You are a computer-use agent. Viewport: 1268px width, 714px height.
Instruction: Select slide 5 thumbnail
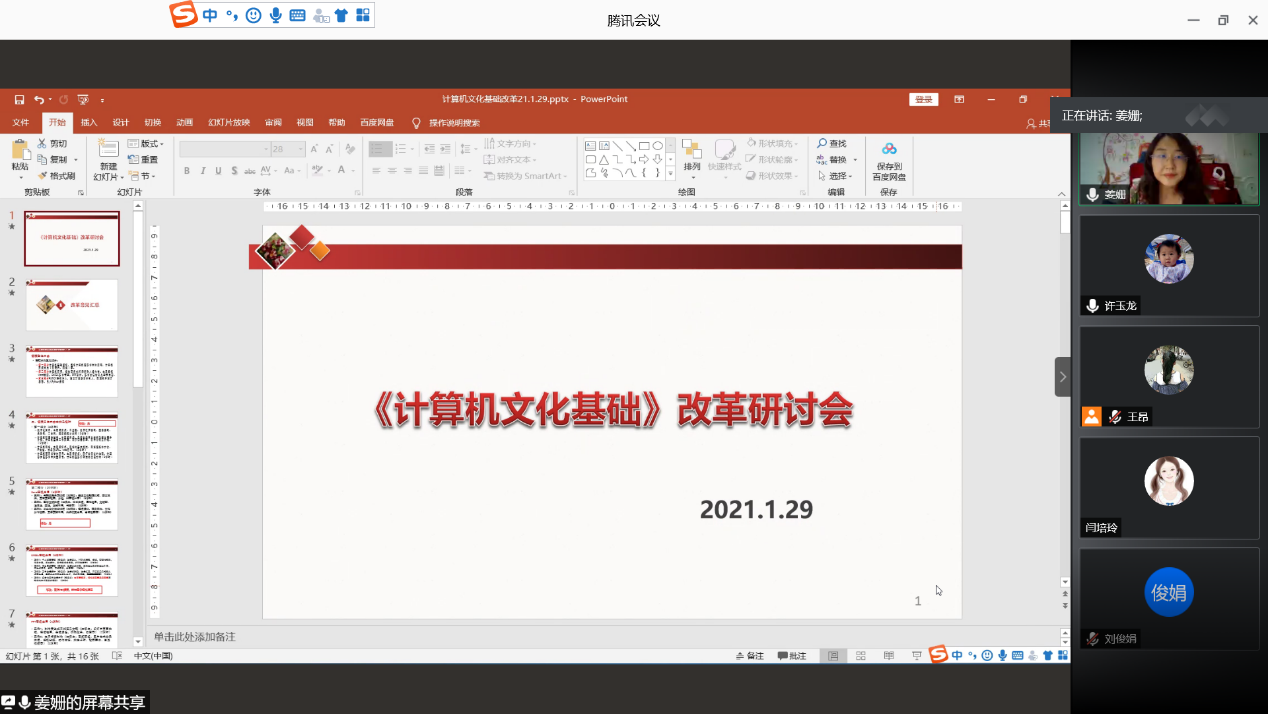72,504
